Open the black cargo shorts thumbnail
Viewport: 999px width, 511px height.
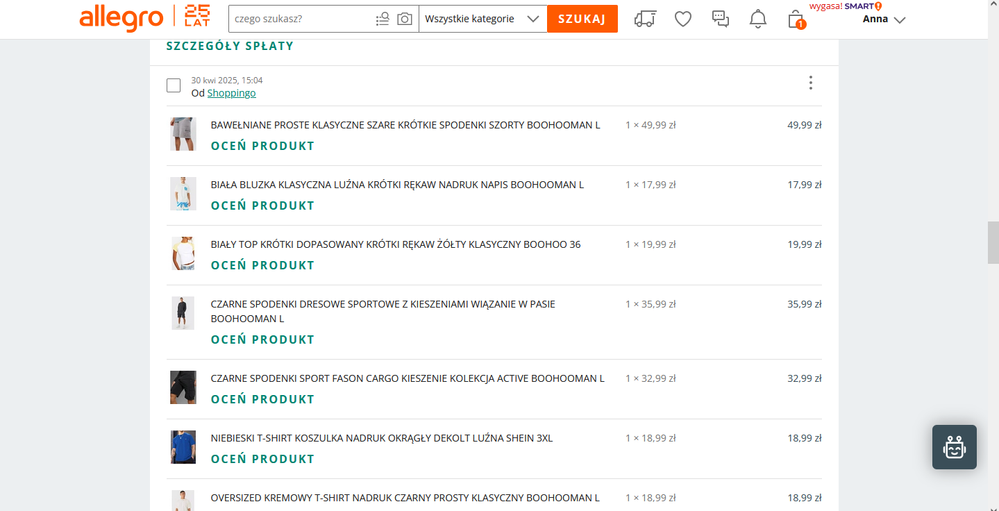click(183, 387)
